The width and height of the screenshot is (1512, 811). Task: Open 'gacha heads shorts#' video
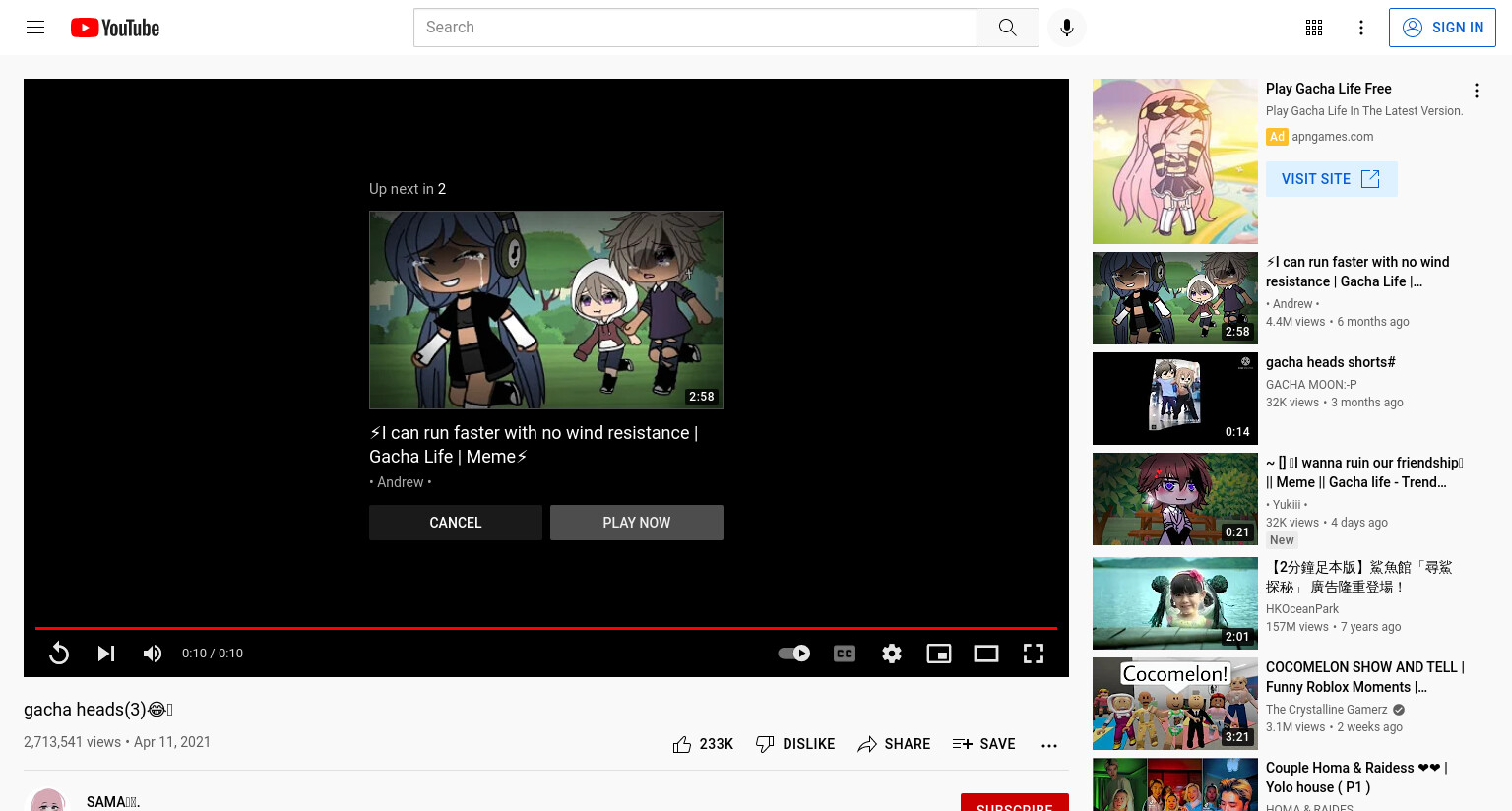click(1331, 362)
